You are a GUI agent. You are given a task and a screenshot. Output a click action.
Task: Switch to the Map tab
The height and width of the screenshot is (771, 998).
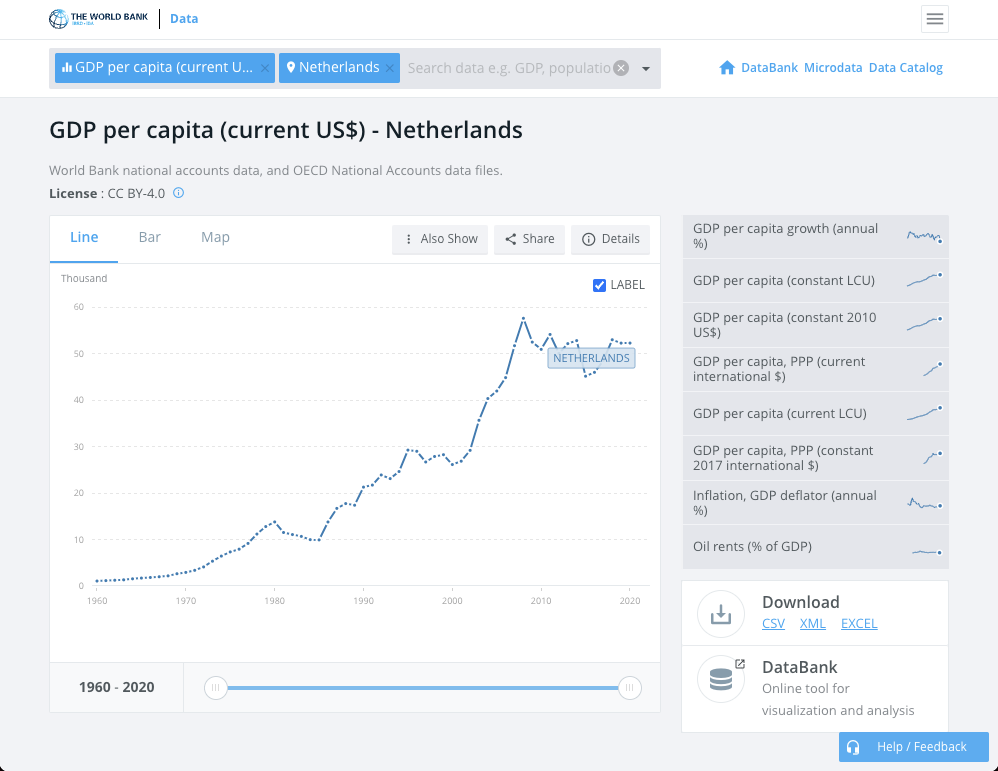[x=215, y=237]
